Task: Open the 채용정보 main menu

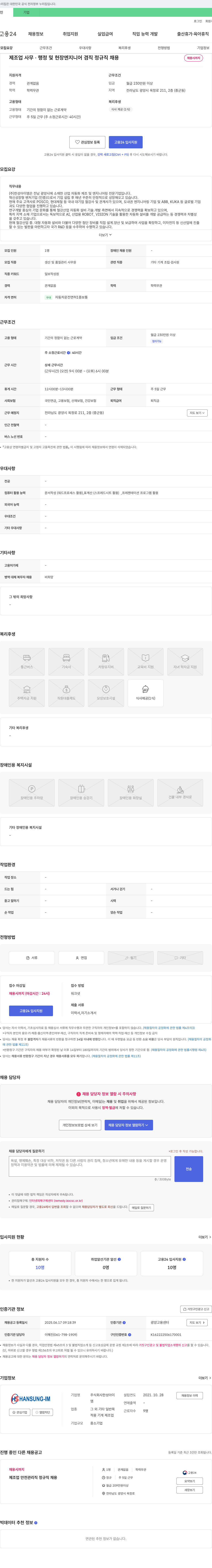Action: pyautogui.click(x=36, y=34)
